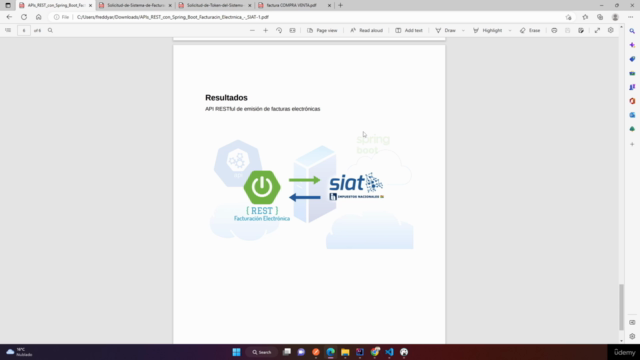Enter full screen mode
This screenshot has width=640, height=360.
[x=597, y=30]
